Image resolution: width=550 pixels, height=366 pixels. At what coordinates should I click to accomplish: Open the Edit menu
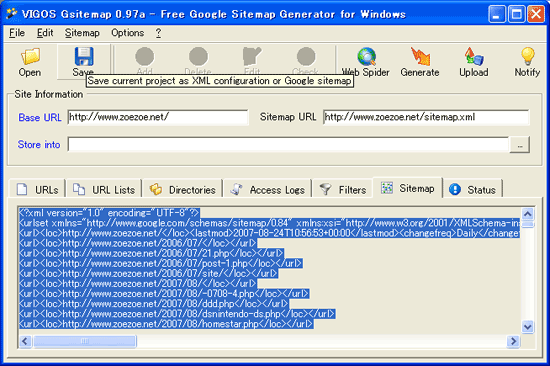pyautogui.click(x=45, y=33)
